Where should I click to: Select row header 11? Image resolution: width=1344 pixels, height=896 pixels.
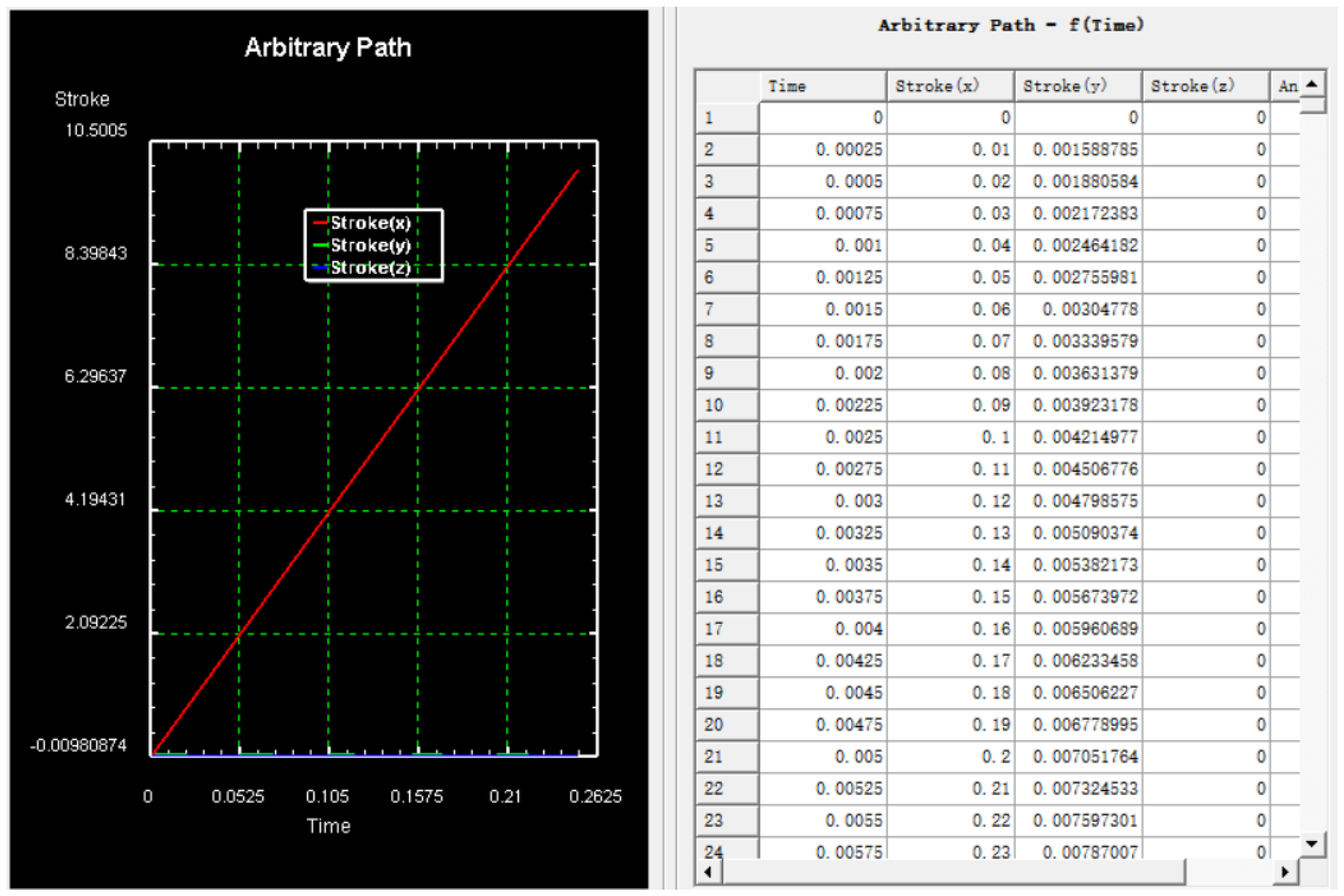[x=727, y=438]
